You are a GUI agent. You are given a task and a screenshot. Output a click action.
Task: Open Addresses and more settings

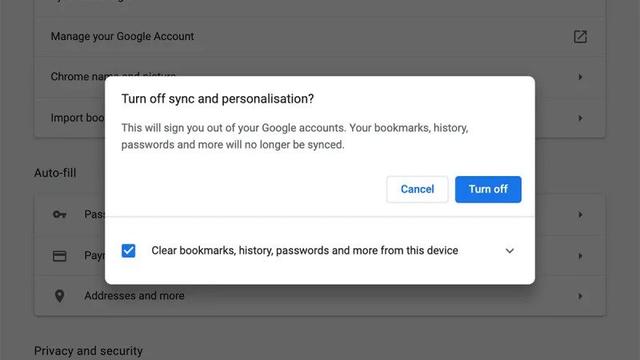(x=320, y=296)
